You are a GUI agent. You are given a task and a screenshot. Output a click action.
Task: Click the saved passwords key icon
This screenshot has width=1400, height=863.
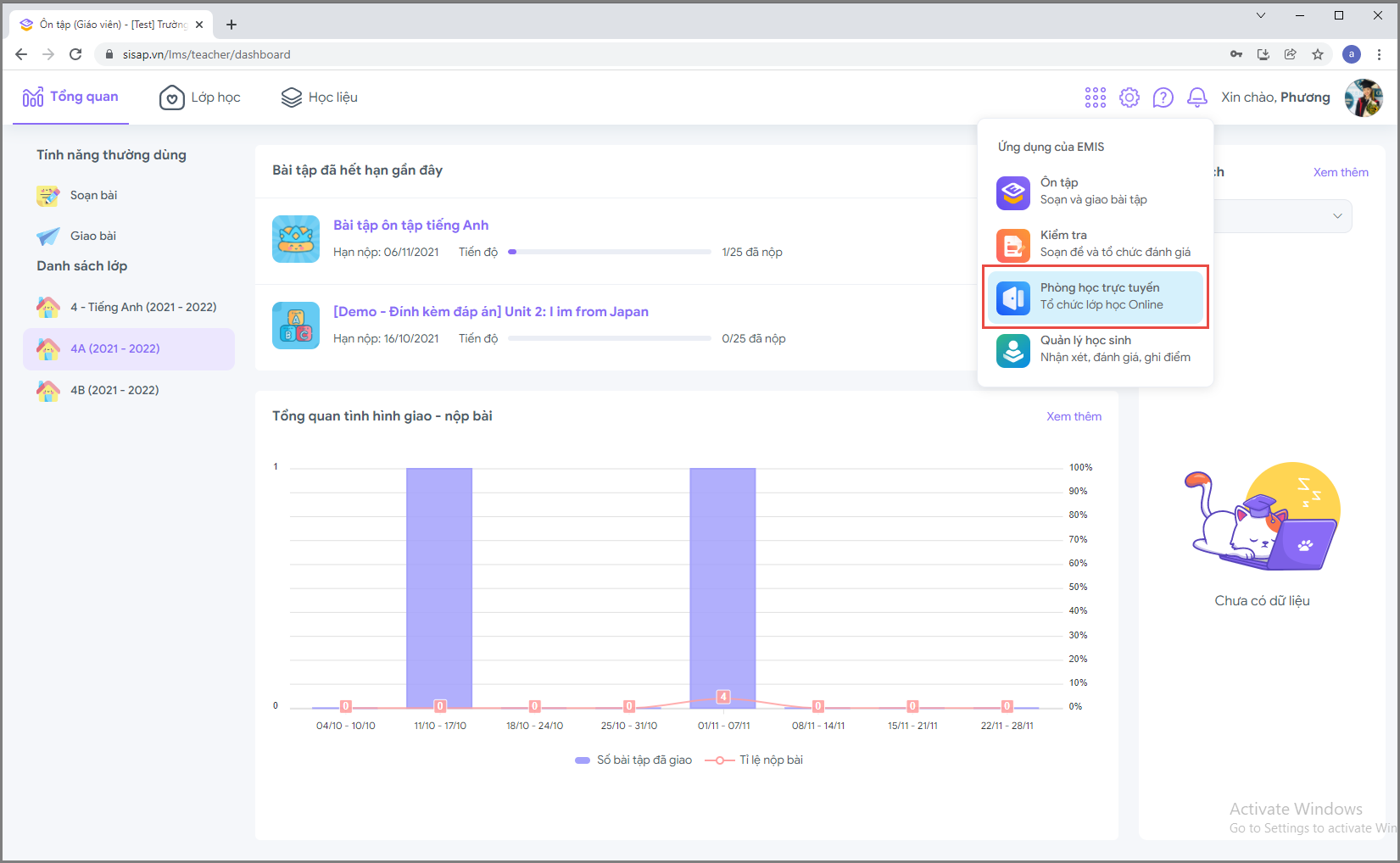click(1236, 54)
